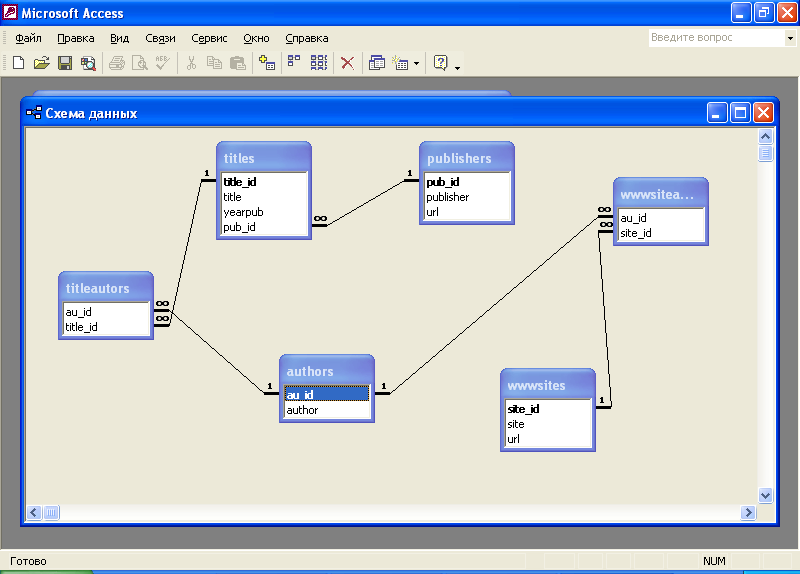The image size is (800, 574).
Task: Open the Правка menu
Action: click(x=76, y=38)
